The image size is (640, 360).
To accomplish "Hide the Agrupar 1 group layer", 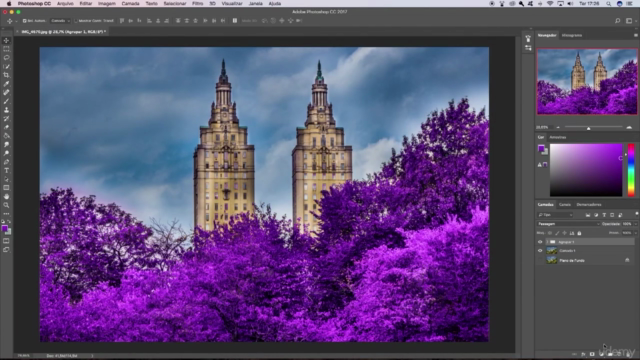I will (540, 242).
